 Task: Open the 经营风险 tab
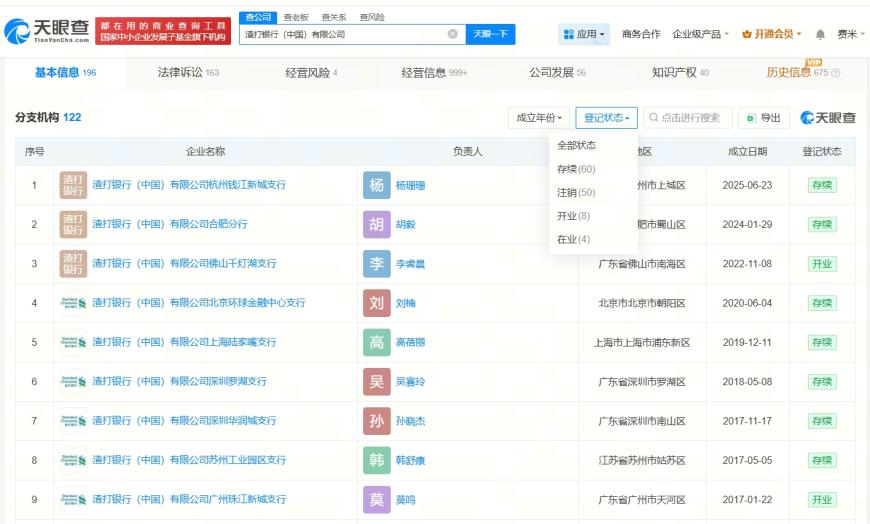311,73
